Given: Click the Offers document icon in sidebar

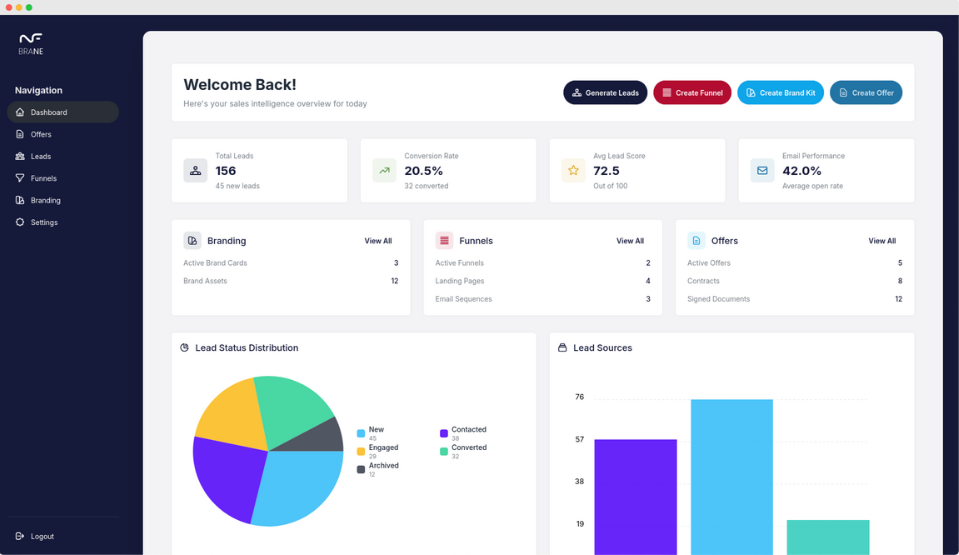Looking at the screenshot, I should (x=20, y=134).
